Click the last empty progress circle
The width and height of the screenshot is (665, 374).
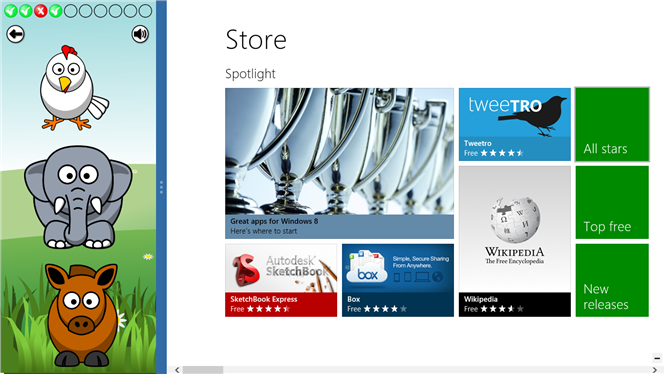[145, 11]
